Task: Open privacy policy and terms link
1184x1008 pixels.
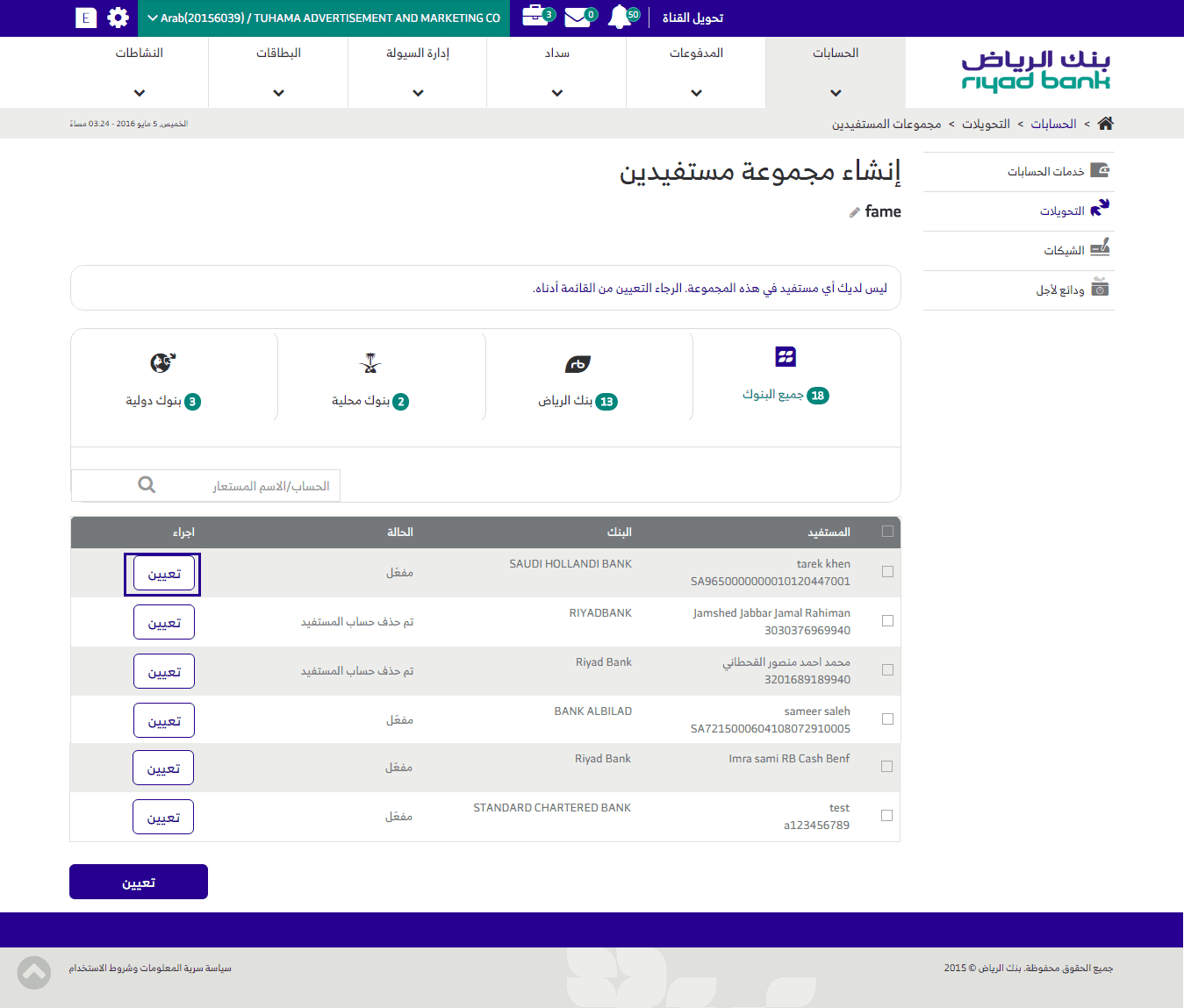Action: pos(150,969)
